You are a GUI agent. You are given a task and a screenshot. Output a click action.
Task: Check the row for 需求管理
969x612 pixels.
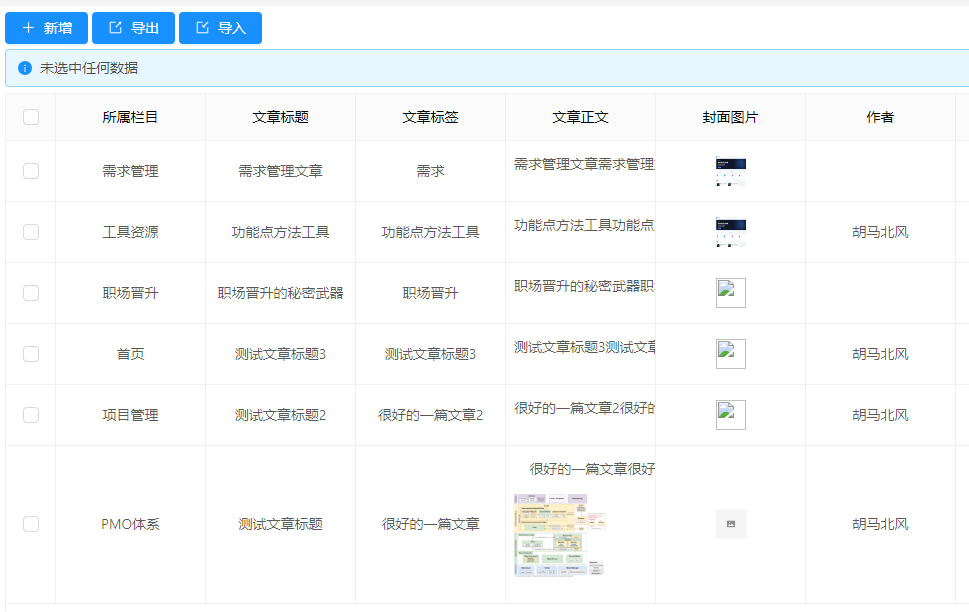pyautogui.click(x=31, y=171)
